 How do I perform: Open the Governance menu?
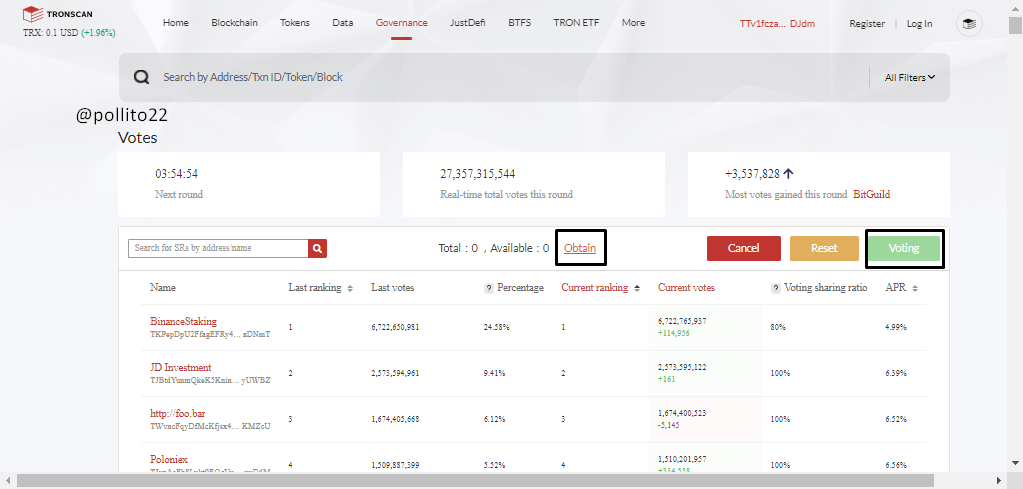click(401, 23)
